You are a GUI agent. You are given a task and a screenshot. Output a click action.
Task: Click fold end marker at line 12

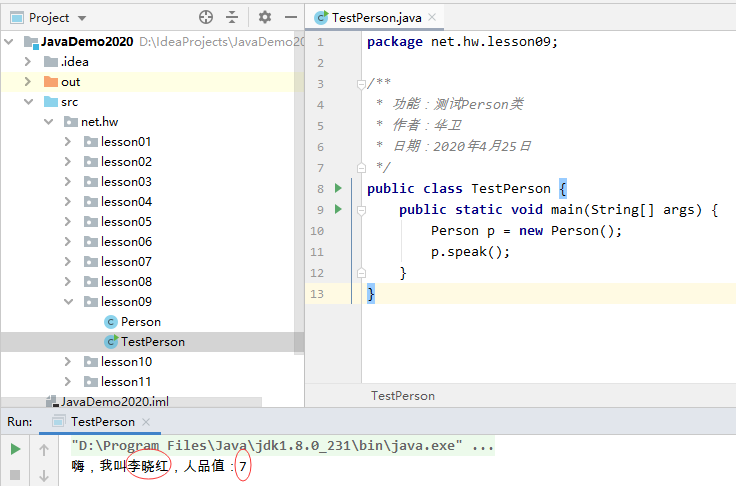[361, 272]
